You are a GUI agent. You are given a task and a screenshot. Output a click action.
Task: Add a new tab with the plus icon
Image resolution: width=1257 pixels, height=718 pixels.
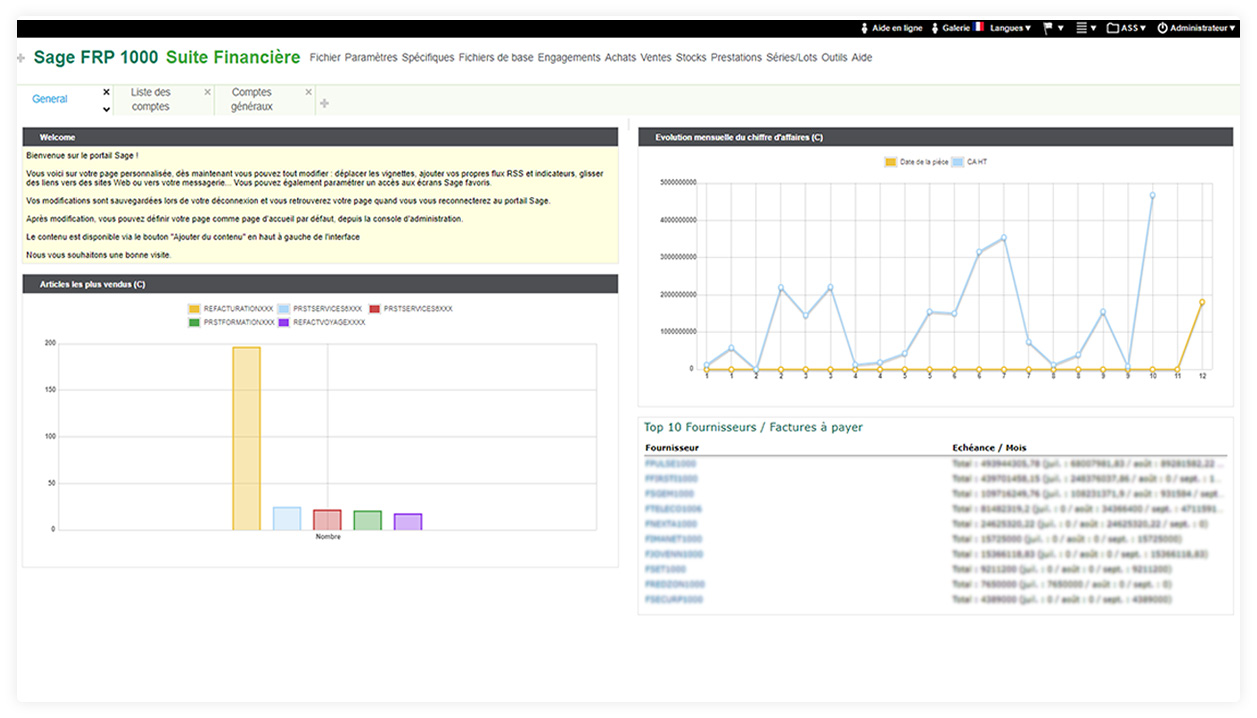[x=324, y=103]
